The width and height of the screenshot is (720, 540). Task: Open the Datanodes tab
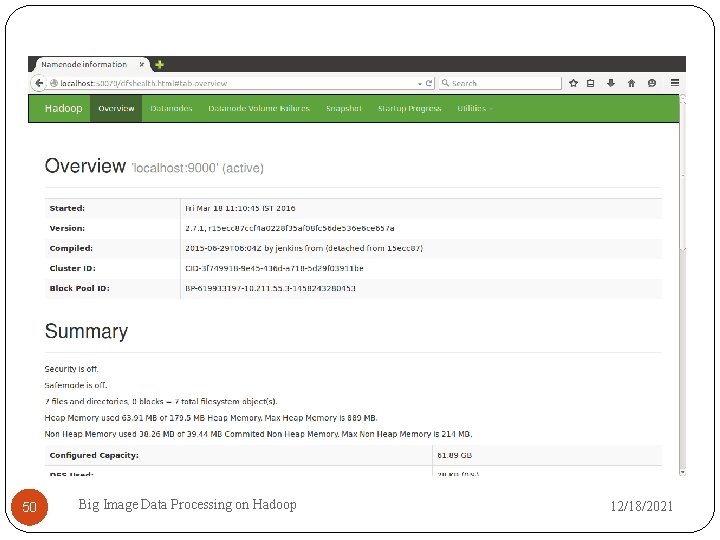tap(171, 108)
